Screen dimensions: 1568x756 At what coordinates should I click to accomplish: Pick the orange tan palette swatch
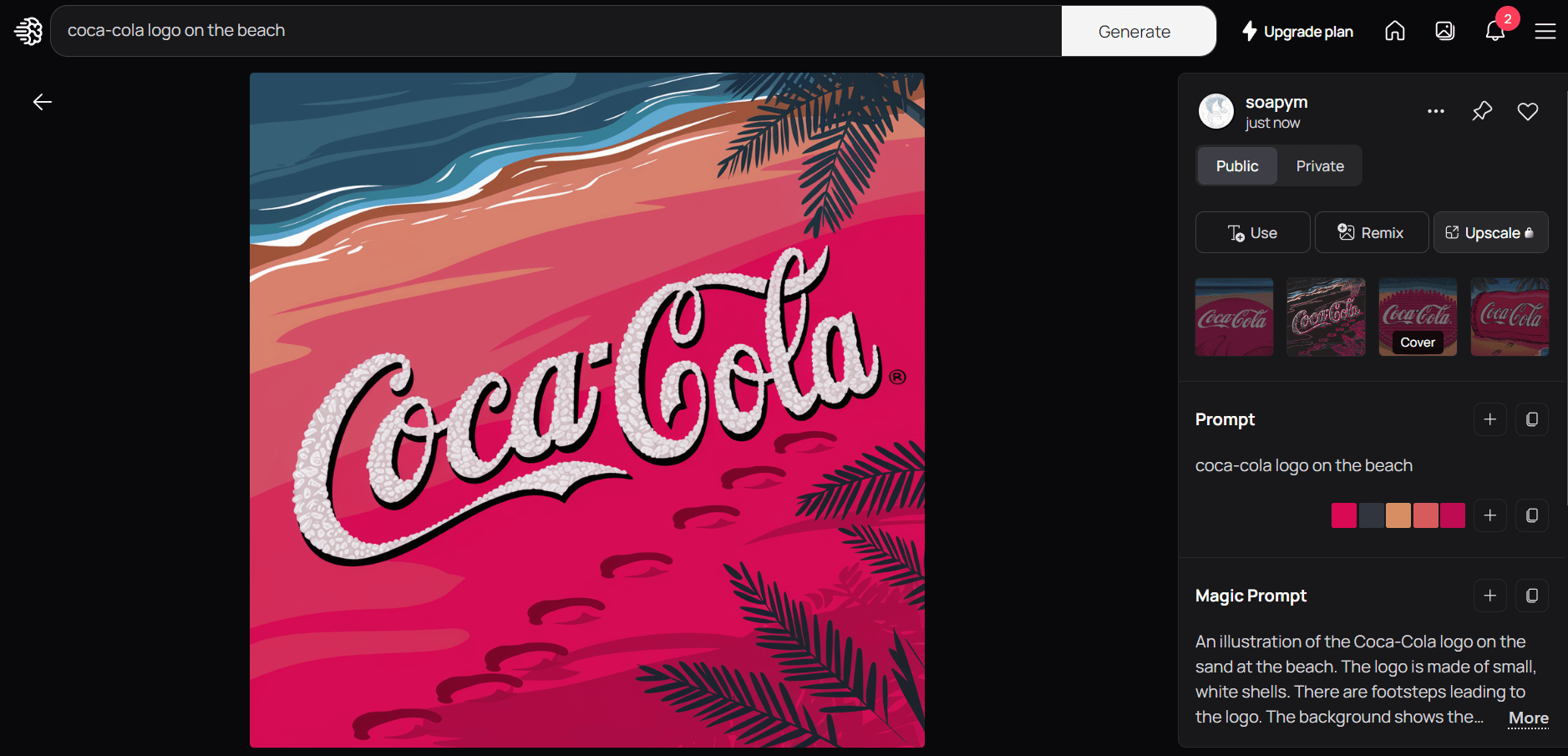(1398, 515)
